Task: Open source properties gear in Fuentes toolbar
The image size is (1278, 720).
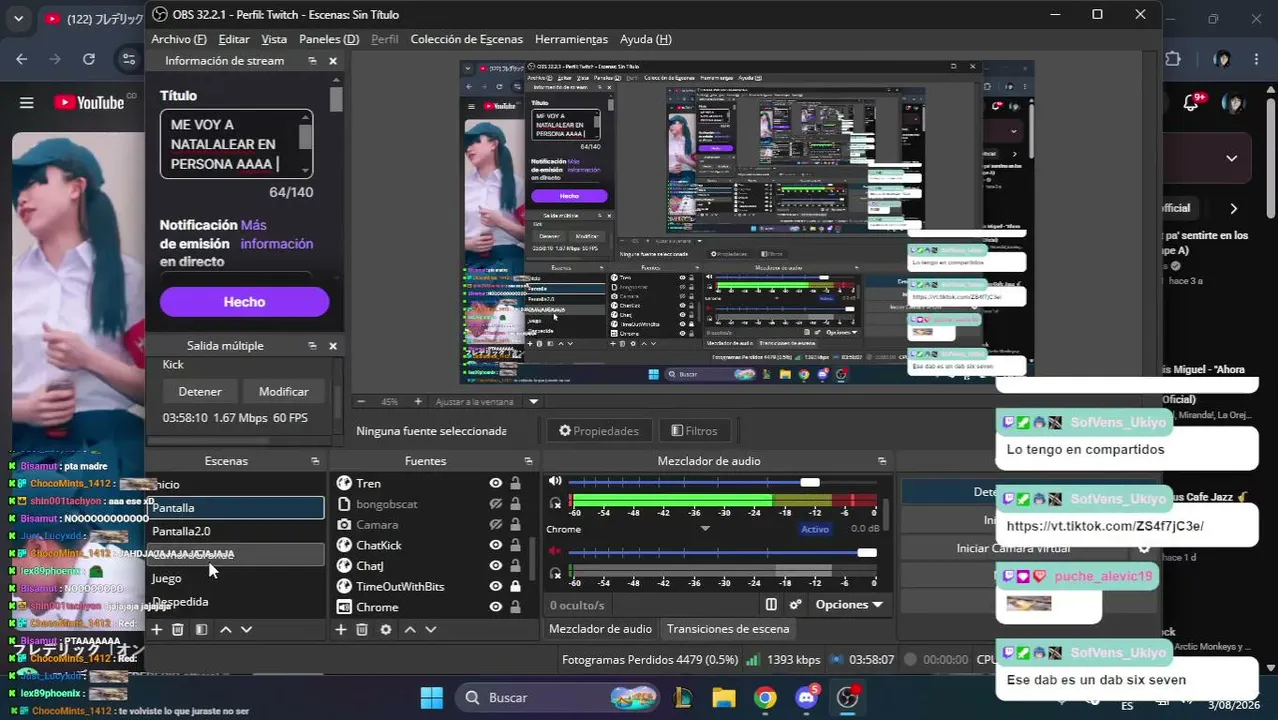Action: click(x=385, y=629)
